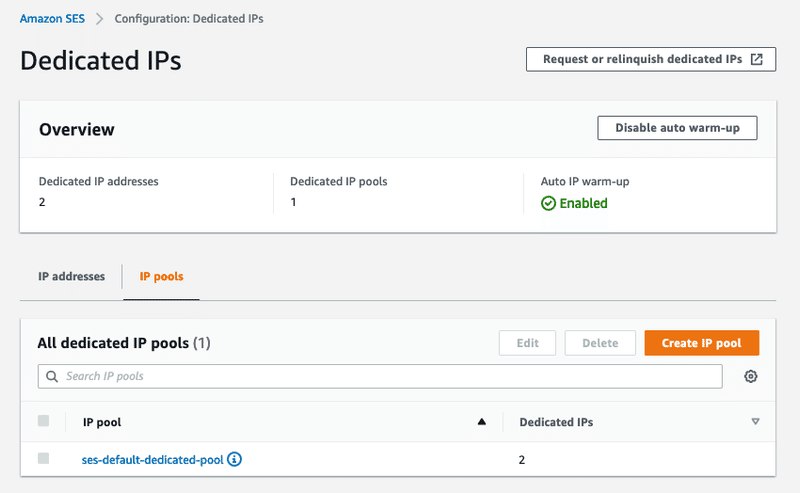Click the value 2 under Dedicated IP addresses

coord(42,202)
